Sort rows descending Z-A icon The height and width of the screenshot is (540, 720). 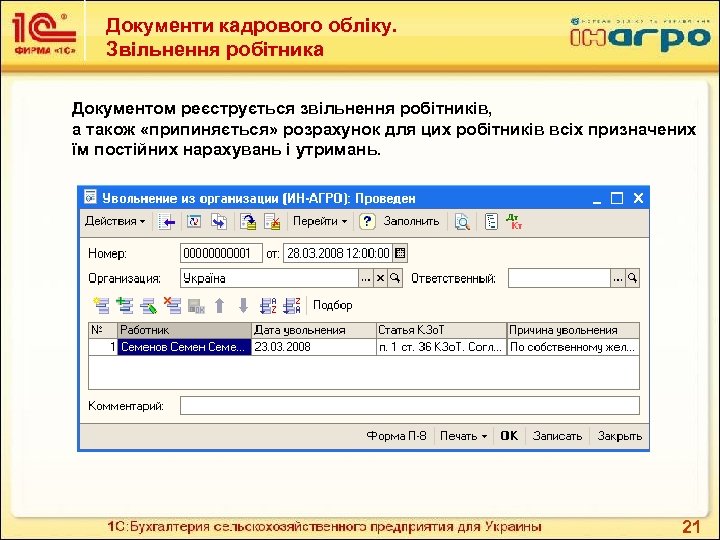(292, 305)
